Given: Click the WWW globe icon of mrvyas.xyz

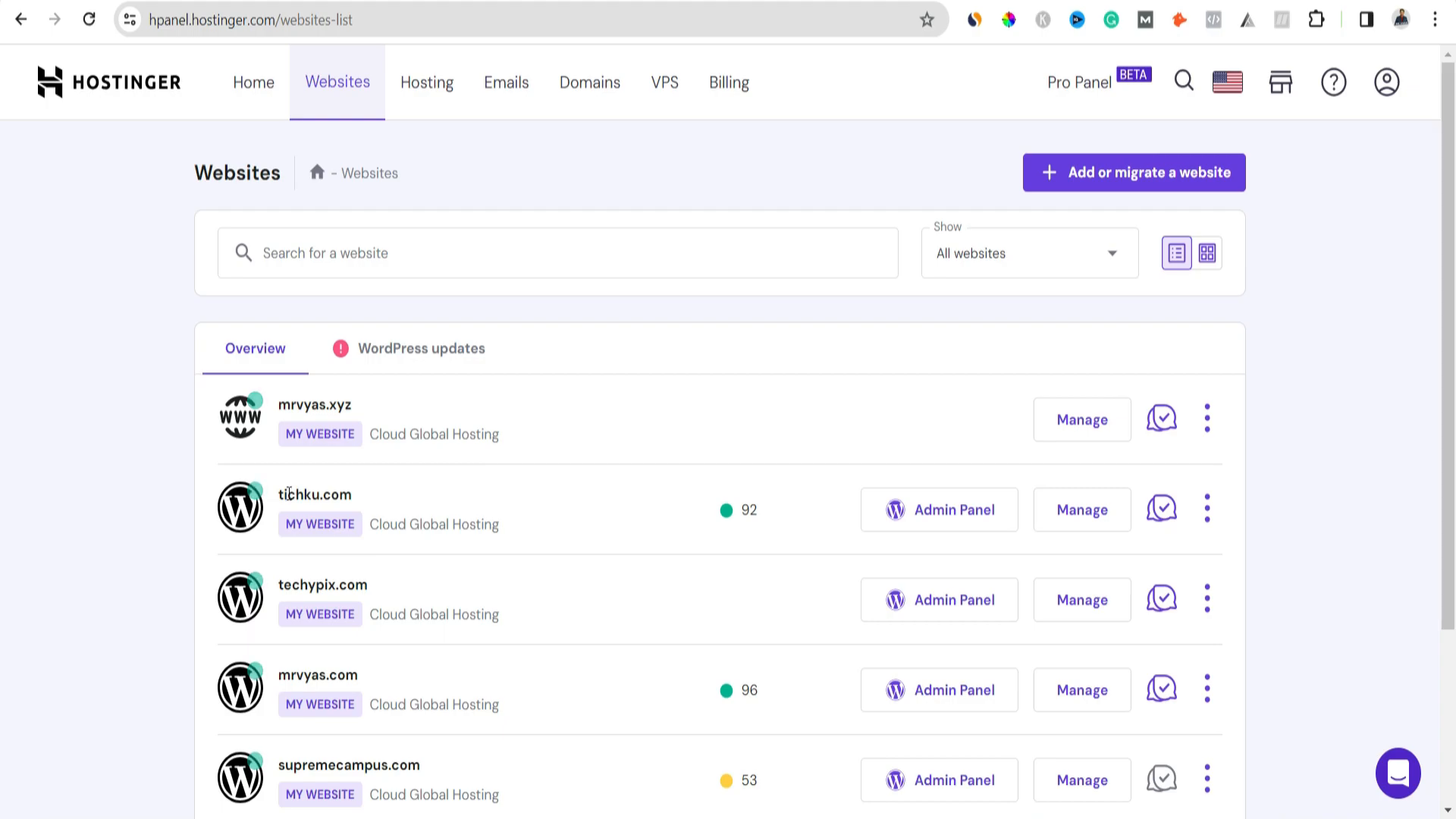Looking at the screenshot, I should 240,417.
